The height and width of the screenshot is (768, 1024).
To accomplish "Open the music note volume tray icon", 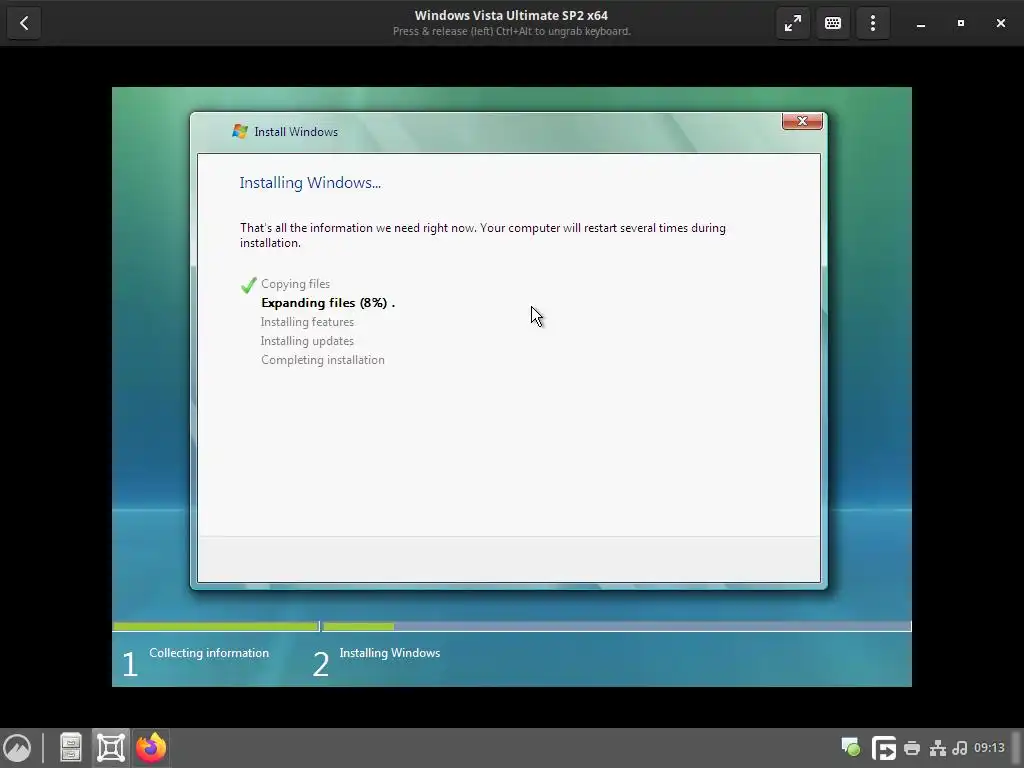I will 960,748.
